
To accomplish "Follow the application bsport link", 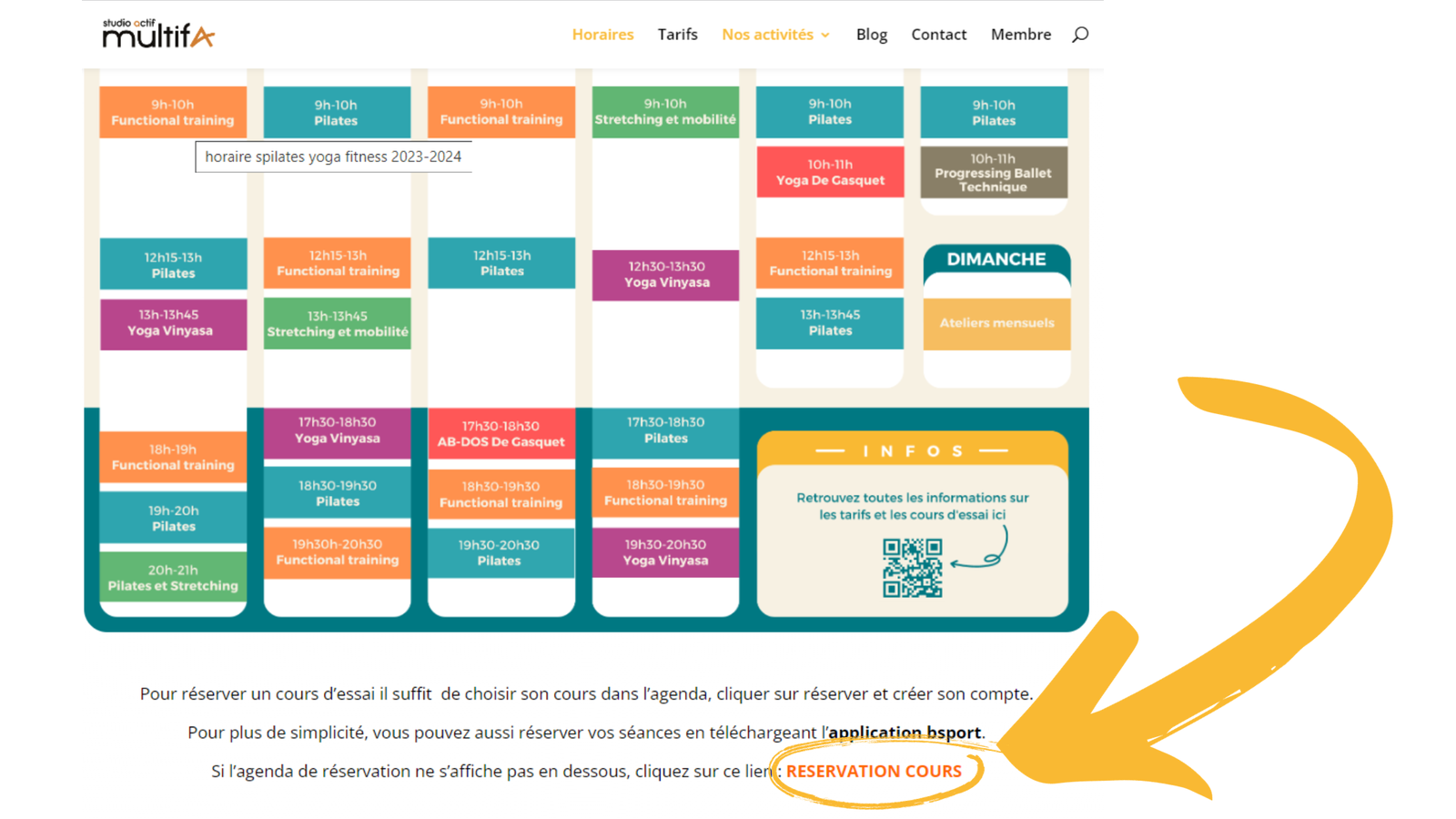I will coord(905,733).
